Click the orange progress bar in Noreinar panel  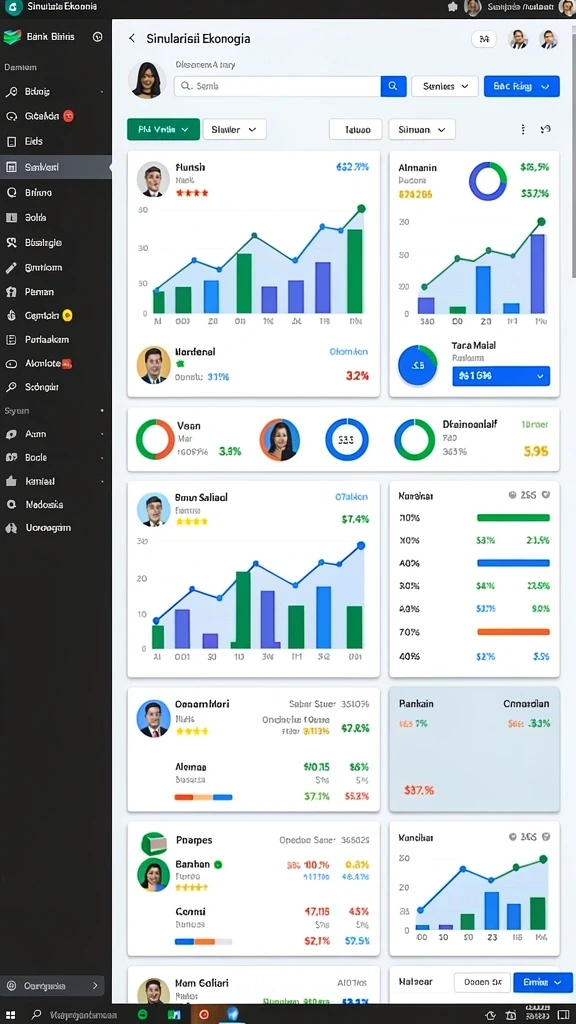[x=513, y=632]
